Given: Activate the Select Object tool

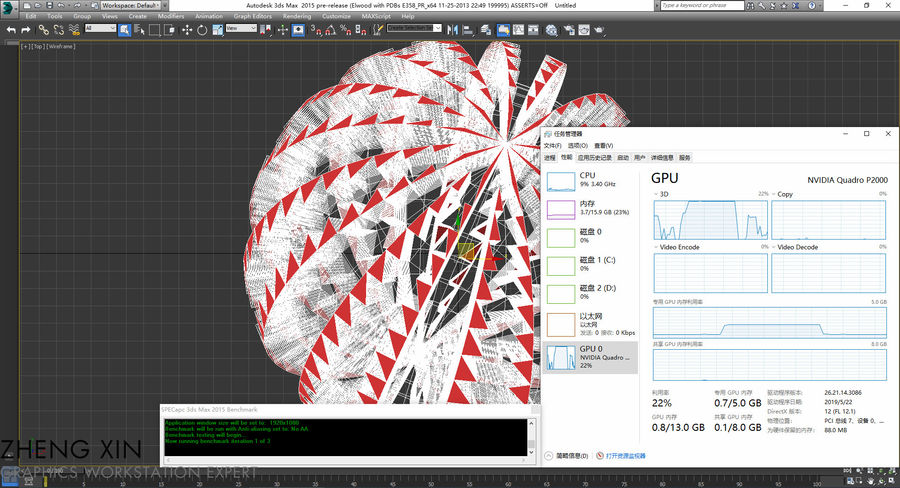Looking at the screenshot, I should coord(125,30).
